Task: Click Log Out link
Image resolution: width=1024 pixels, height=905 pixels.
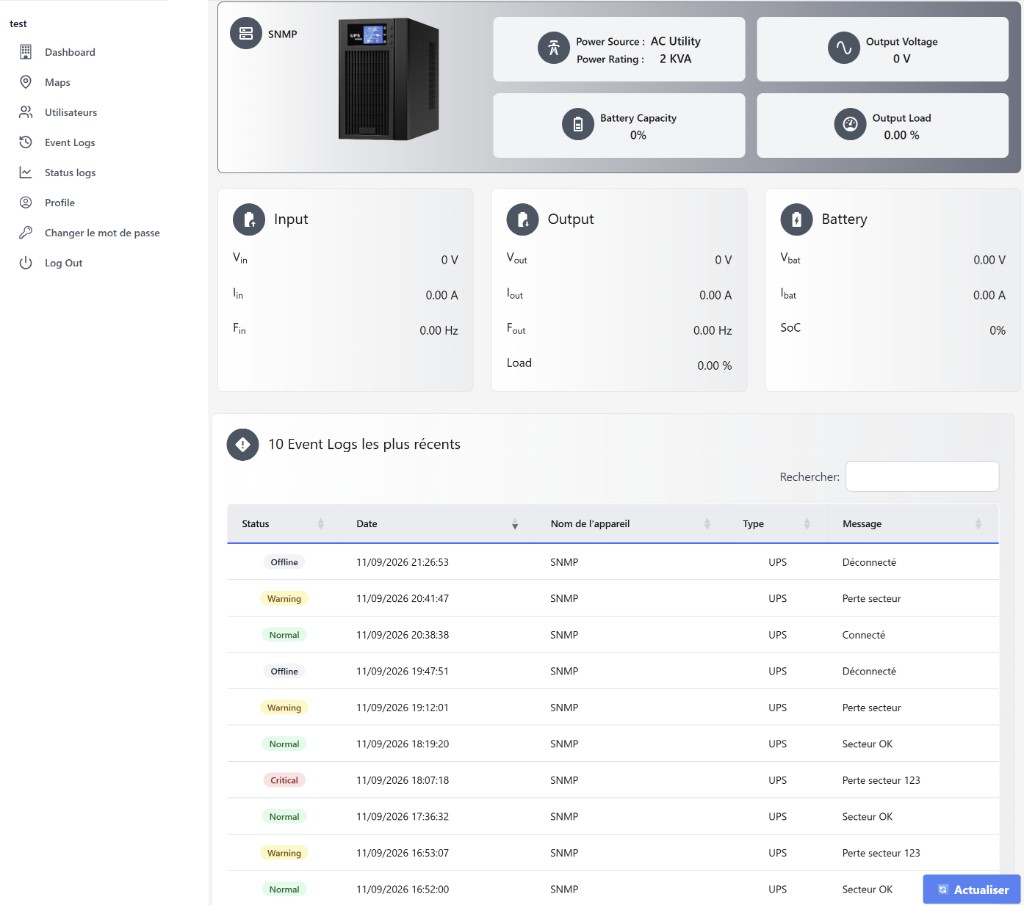Action: (63, 262)
